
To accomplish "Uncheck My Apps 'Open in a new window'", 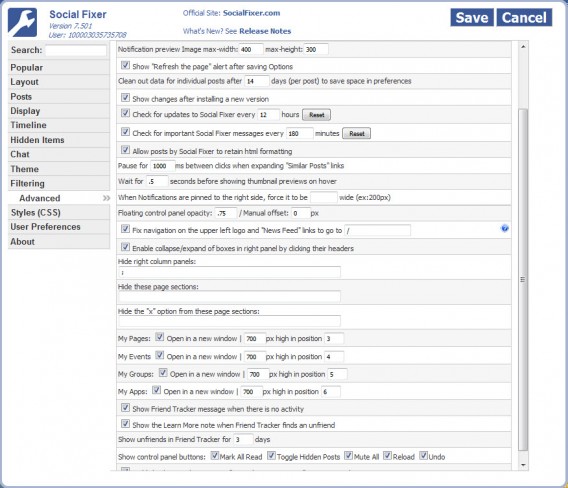I will pos(156,390).
